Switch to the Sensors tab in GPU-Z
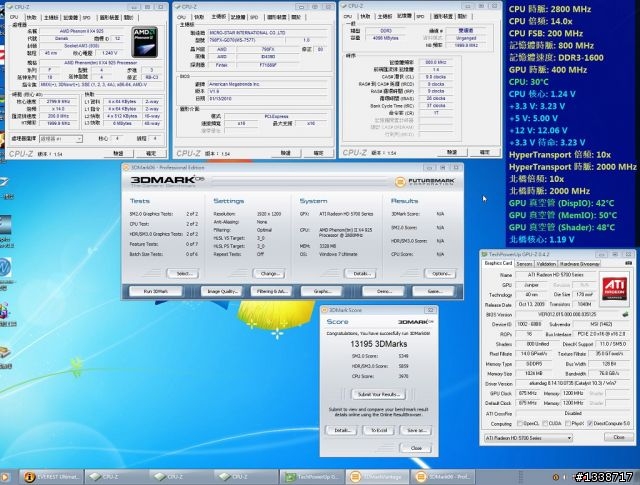 click(x=524, y=264)
